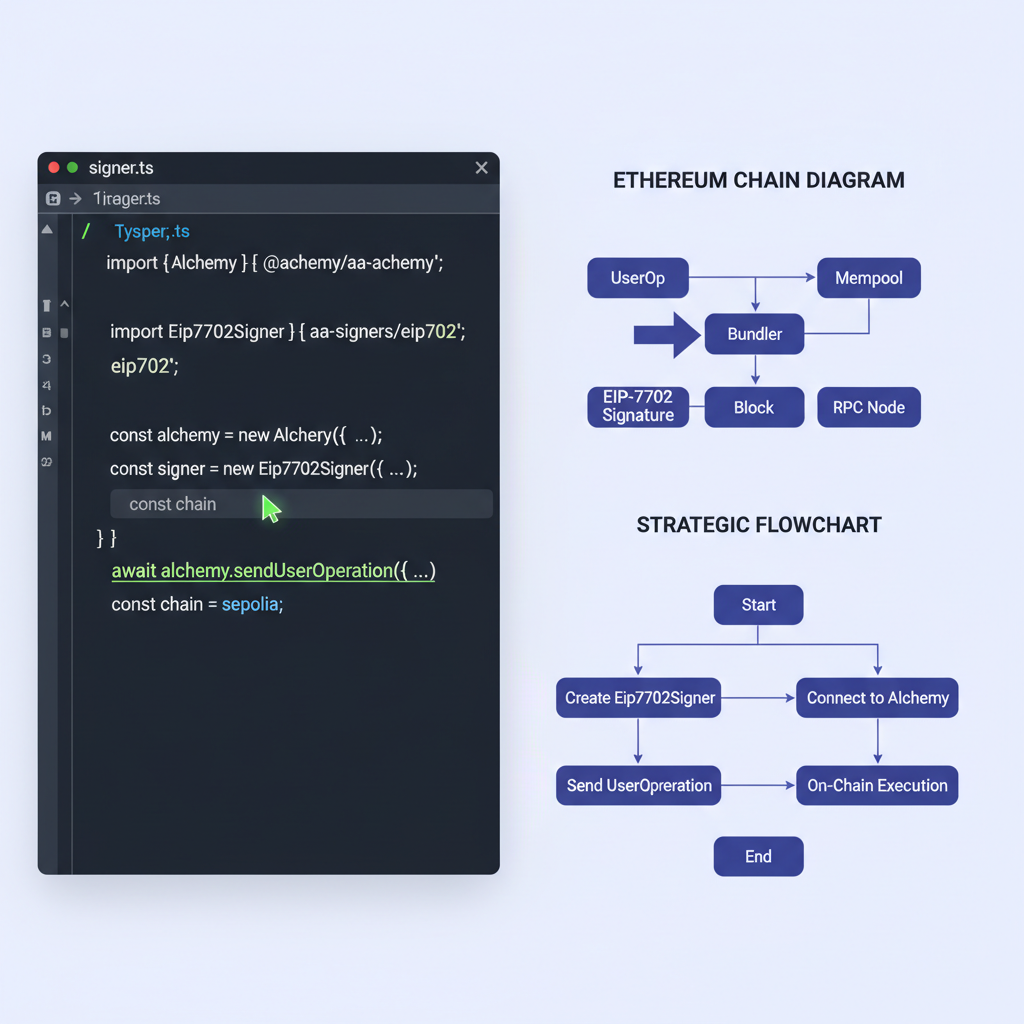Expand the chevron near the sidebar top
Screen dimensions: 1024x1024
(x=63, y=305)
